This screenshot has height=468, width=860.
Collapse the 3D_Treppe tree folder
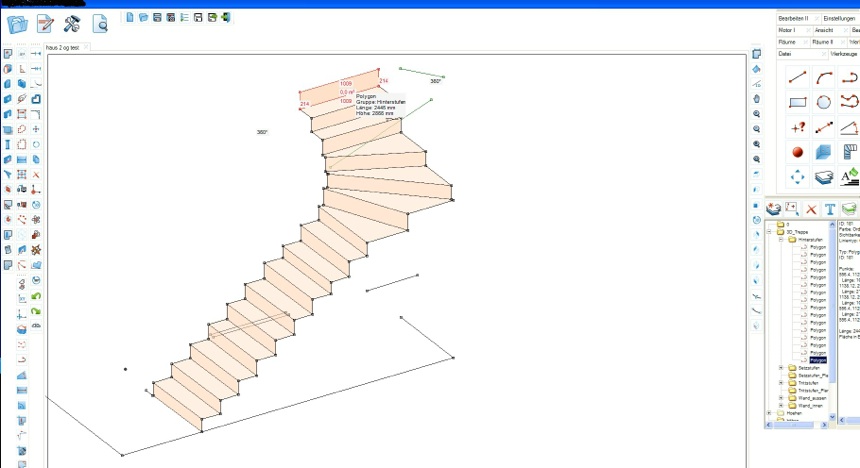click(x=770, y=232)
